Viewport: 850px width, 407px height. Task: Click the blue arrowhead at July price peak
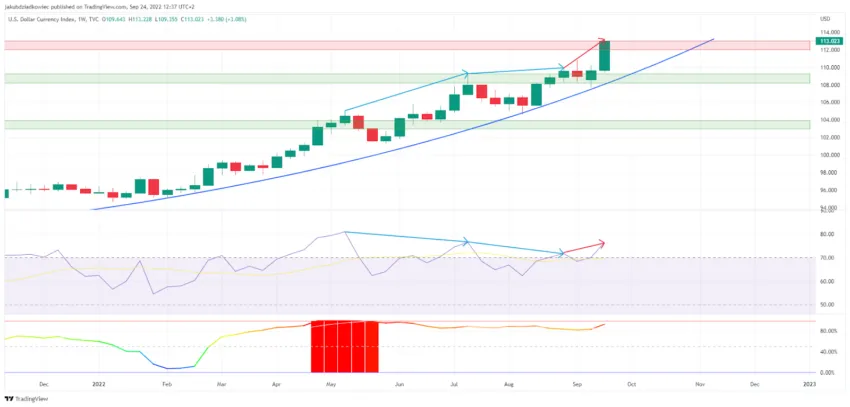[x=464, y=73]
